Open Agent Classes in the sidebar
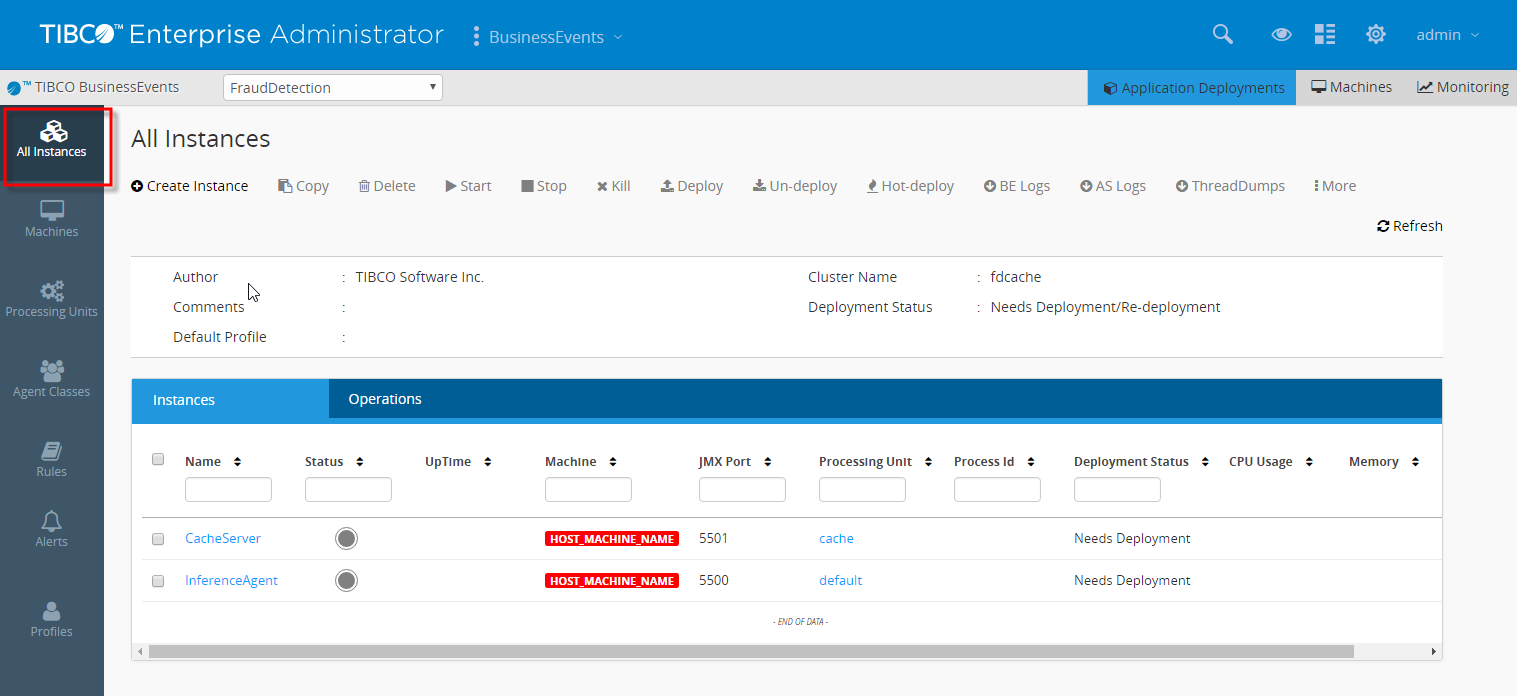Screen dimensions: 1517x696 pyautogui.click(x=52, y=379)
